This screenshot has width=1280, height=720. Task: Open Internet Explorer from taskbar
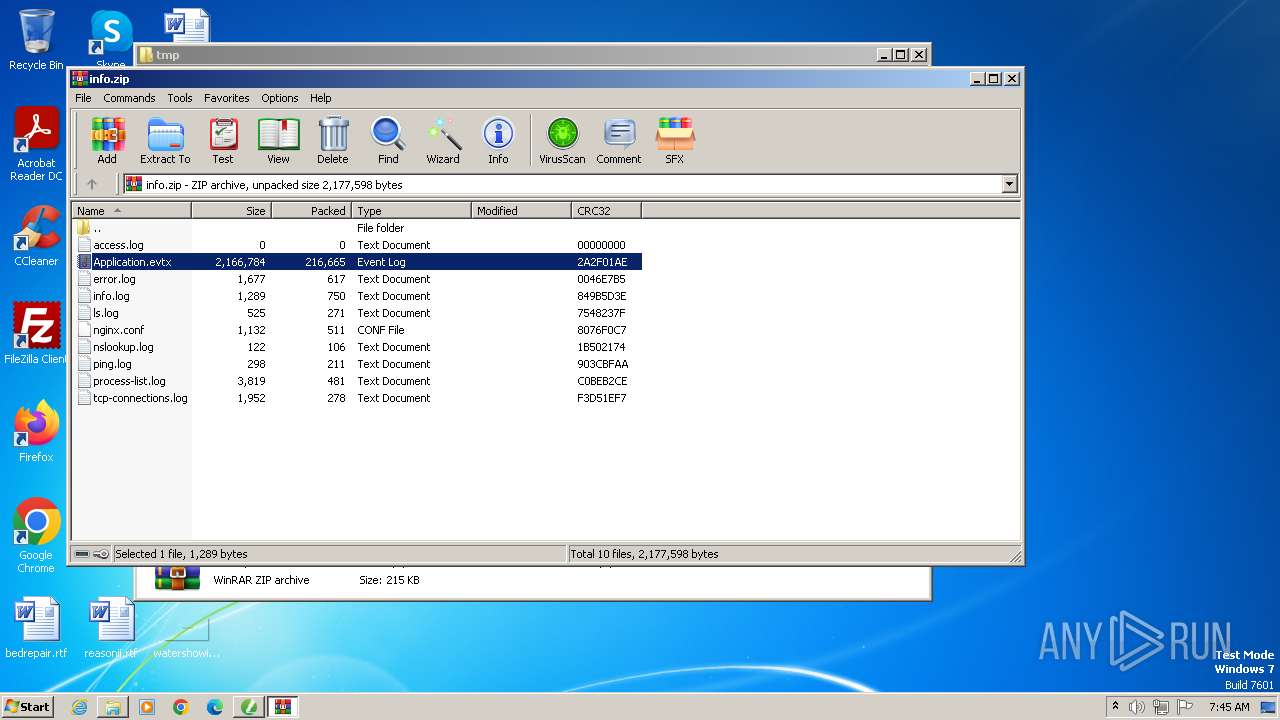pos(79,707)
